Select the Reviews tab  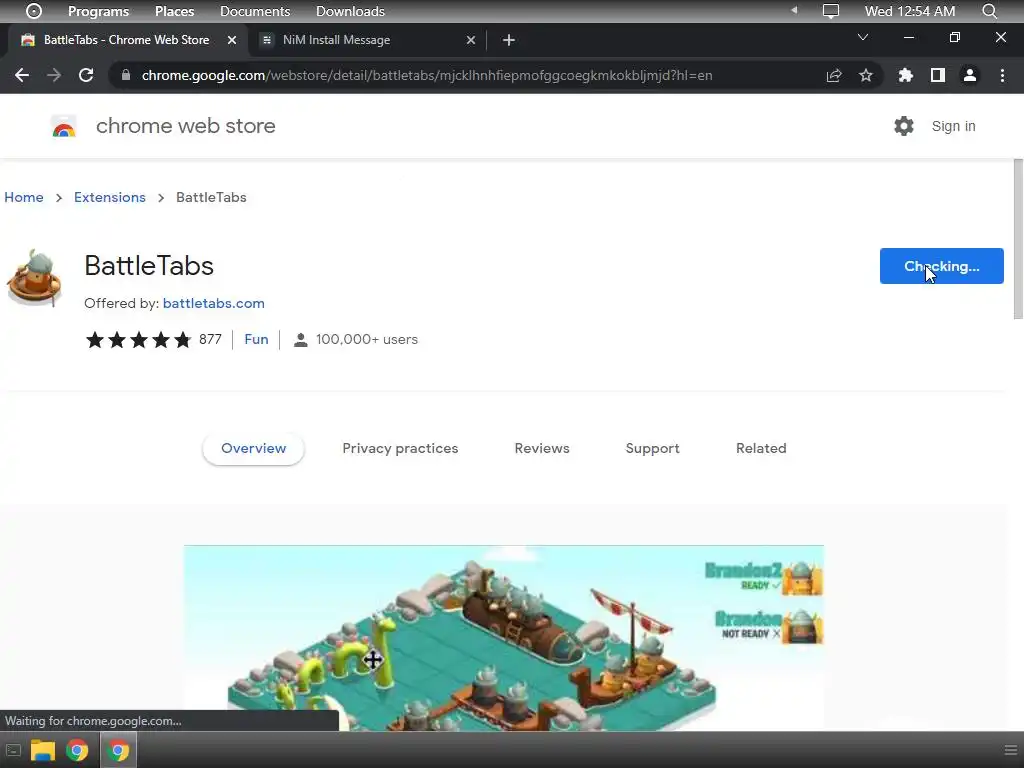pos(542,449)
